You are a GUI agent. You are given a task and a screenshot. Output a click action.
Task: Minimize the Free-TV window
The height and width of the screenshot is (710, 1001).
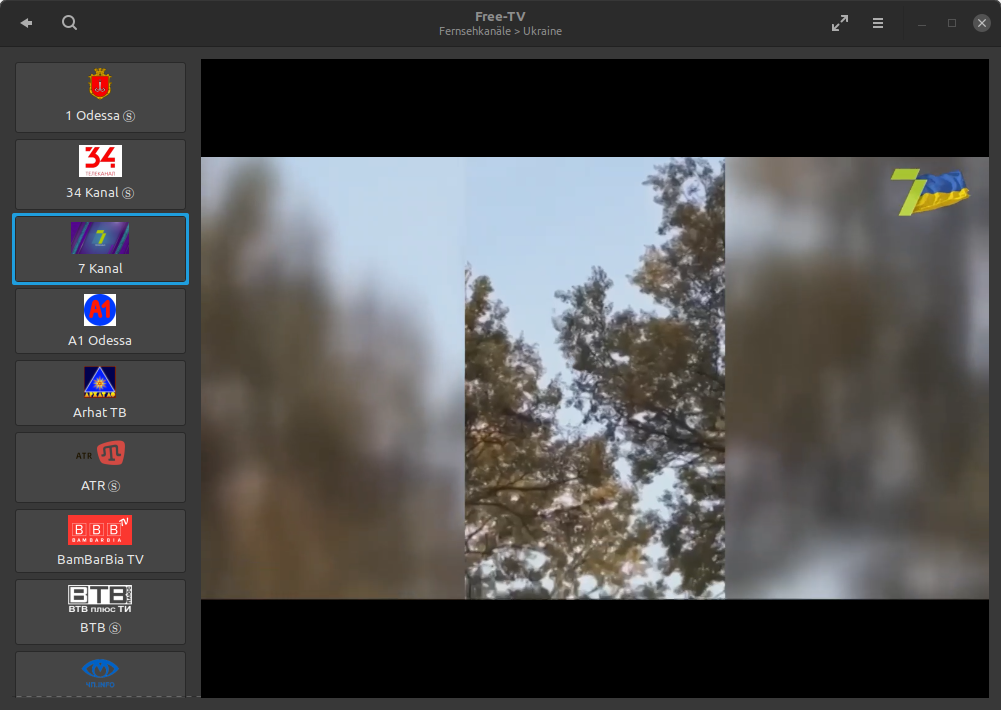pyautogui.click(x=922, y=23)
